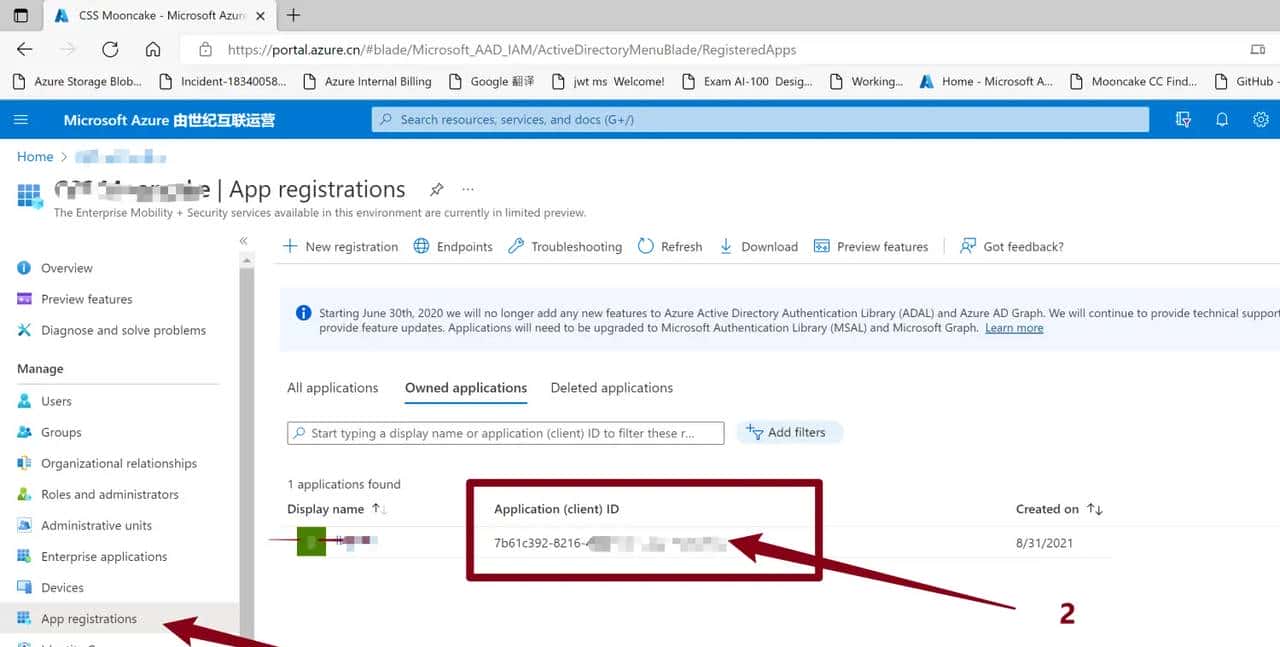Refresh the applications list
Image resolution: width=1280 pixels, height=647 pixels.
tap(669, 246)
